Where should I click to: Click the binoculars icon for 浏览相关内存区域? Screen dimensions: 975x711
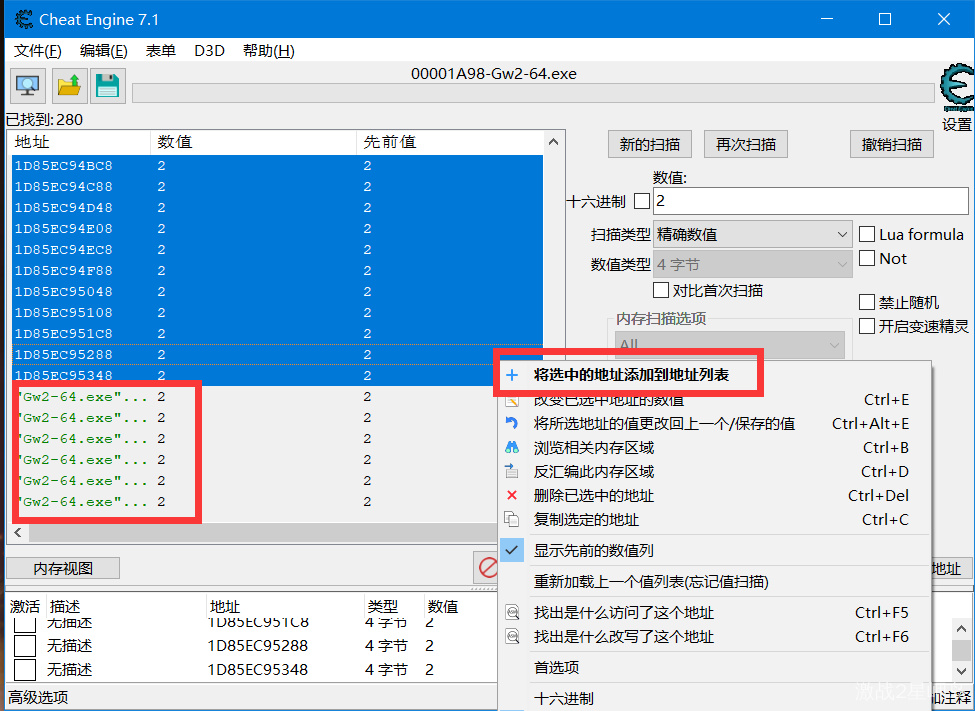512,447
